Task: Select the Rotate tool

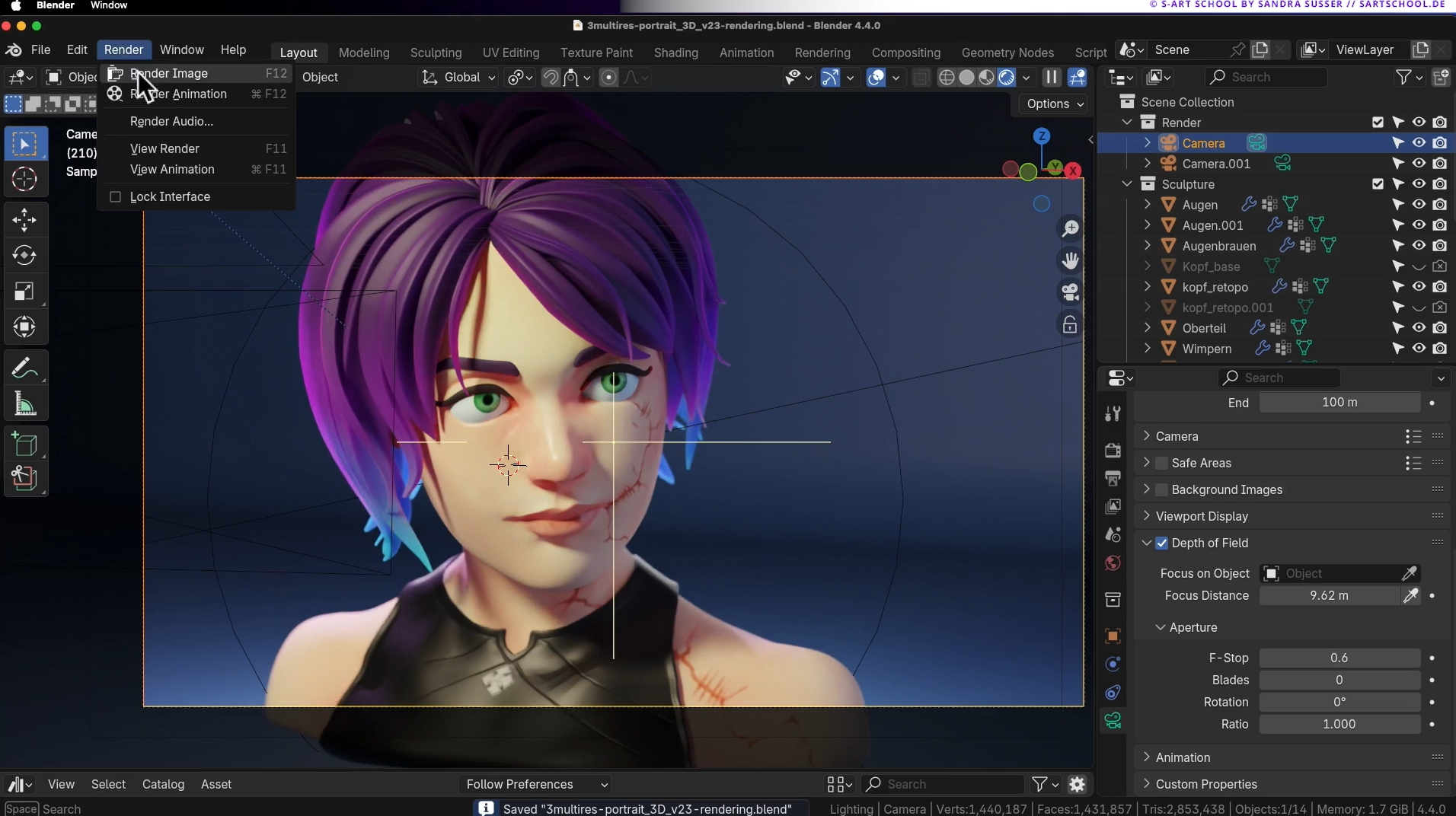Action: coord(24,255)
